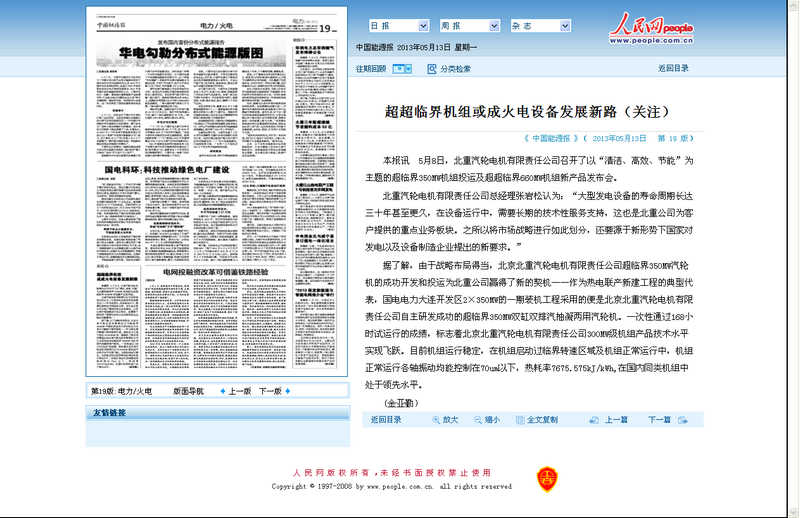
Task: Click the 放大 magnifier icon
Action: pyautogui.click(x=436, y=420)
